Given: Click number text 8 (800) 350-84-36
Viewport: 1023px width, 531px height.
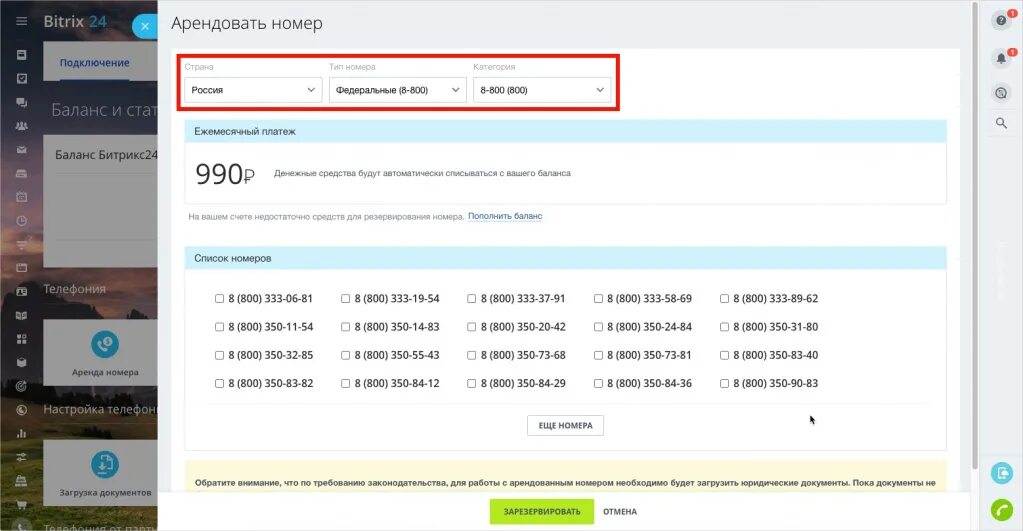Looking at the screenshot, I should [649, 384].
